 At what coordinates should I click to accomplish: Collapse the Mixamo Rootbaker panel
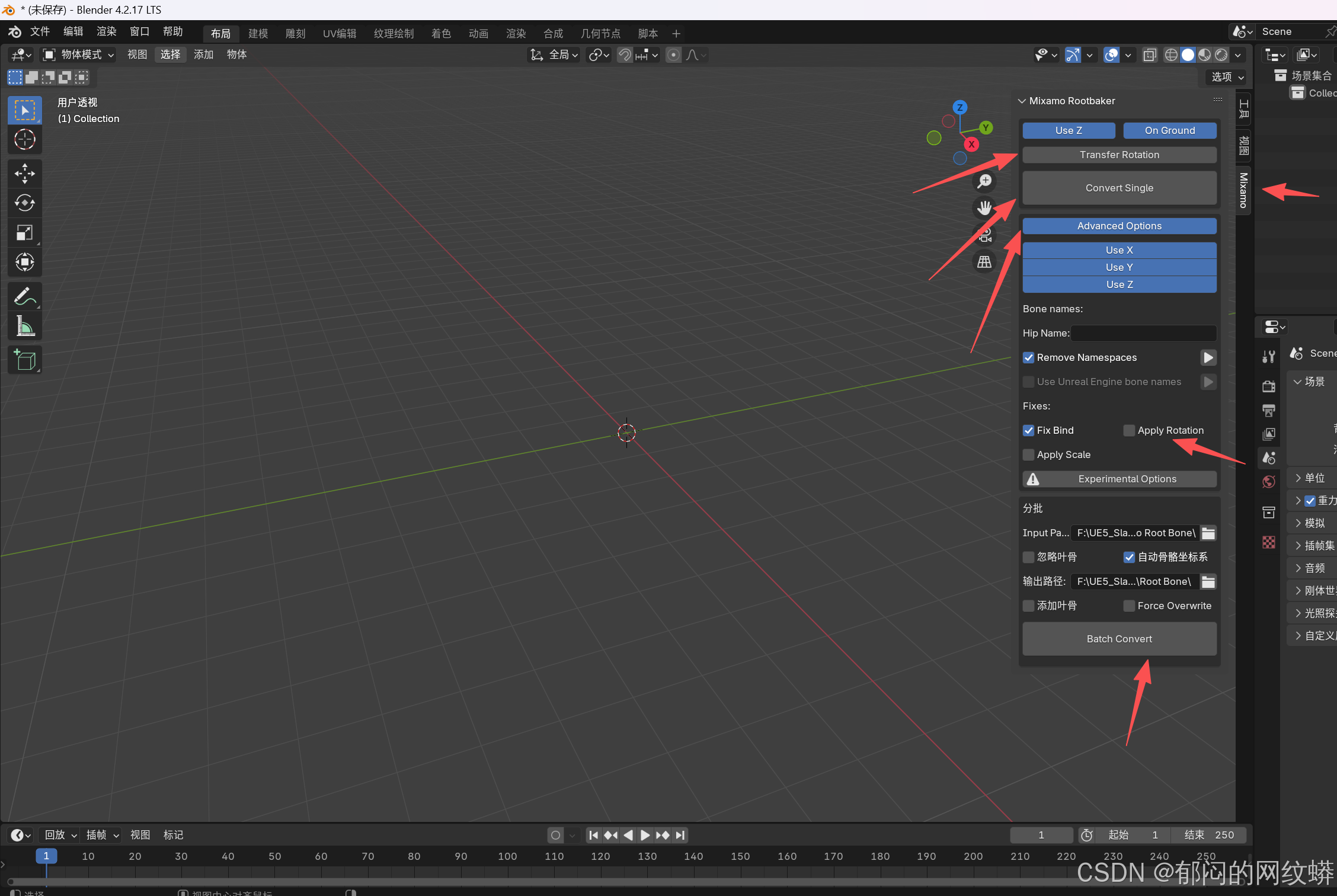[x=1022, y=101]
